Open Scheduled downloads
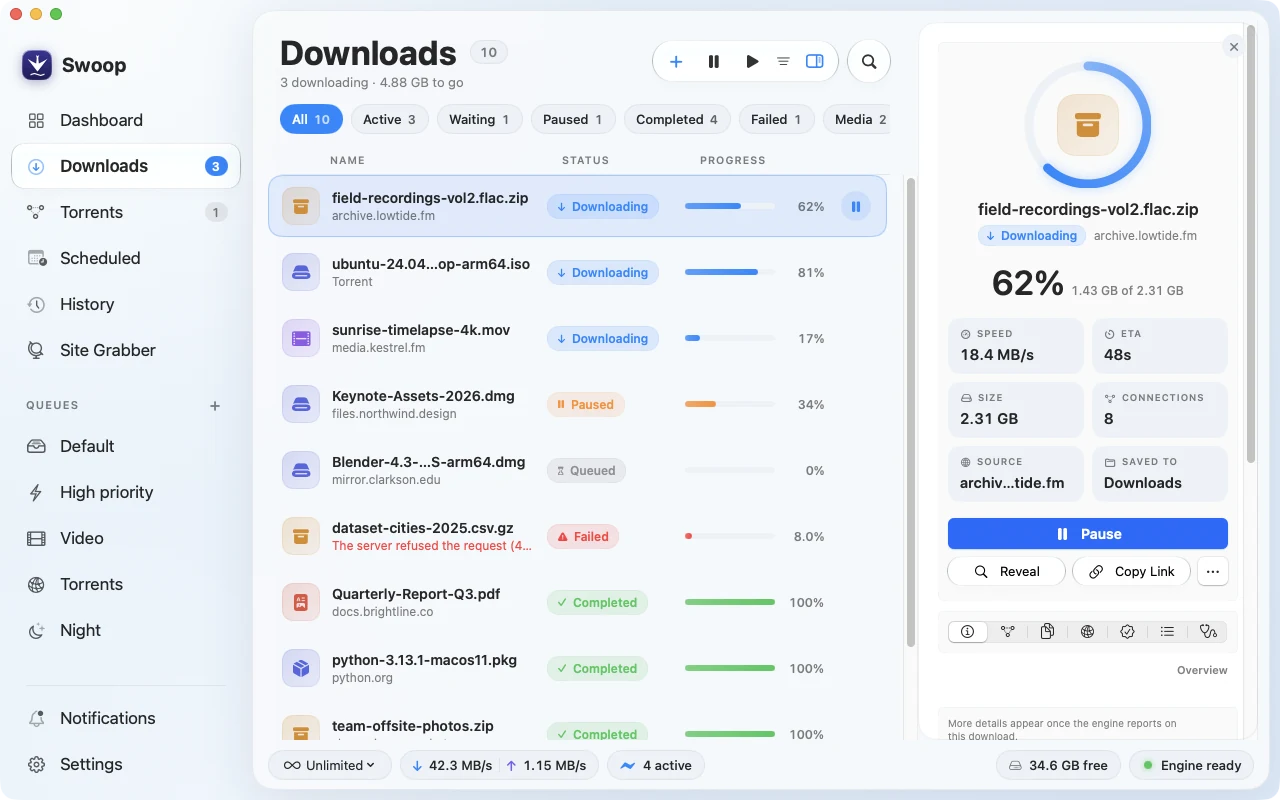The image size is (1280, 800). click(126, 258)
